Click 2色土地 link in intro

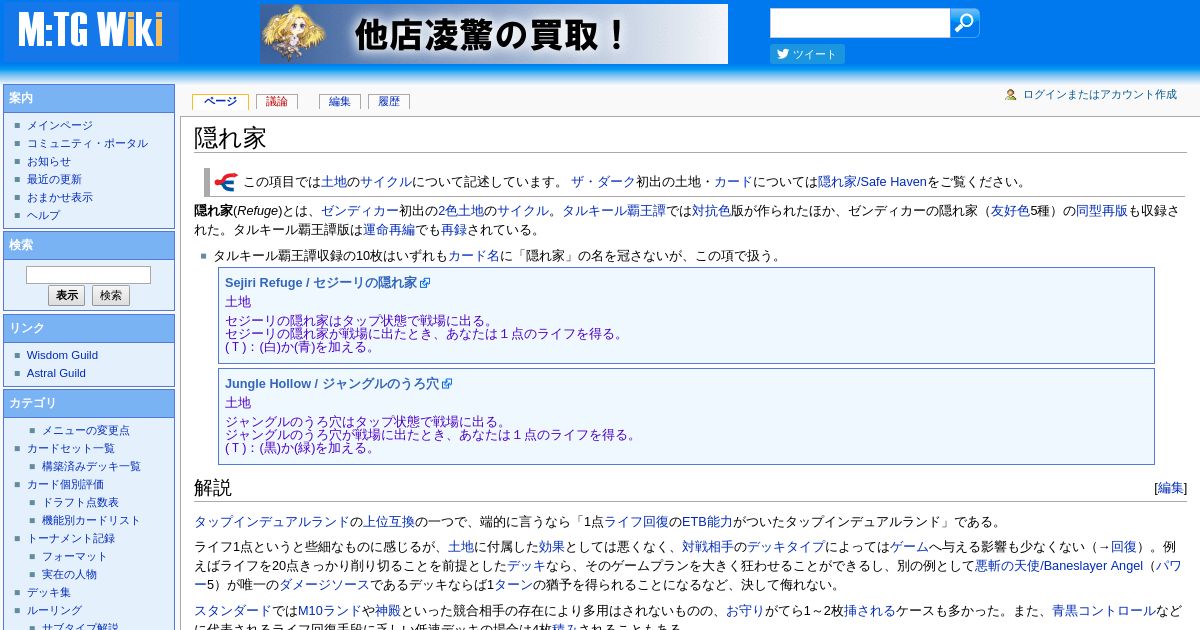tap(461, 211)
